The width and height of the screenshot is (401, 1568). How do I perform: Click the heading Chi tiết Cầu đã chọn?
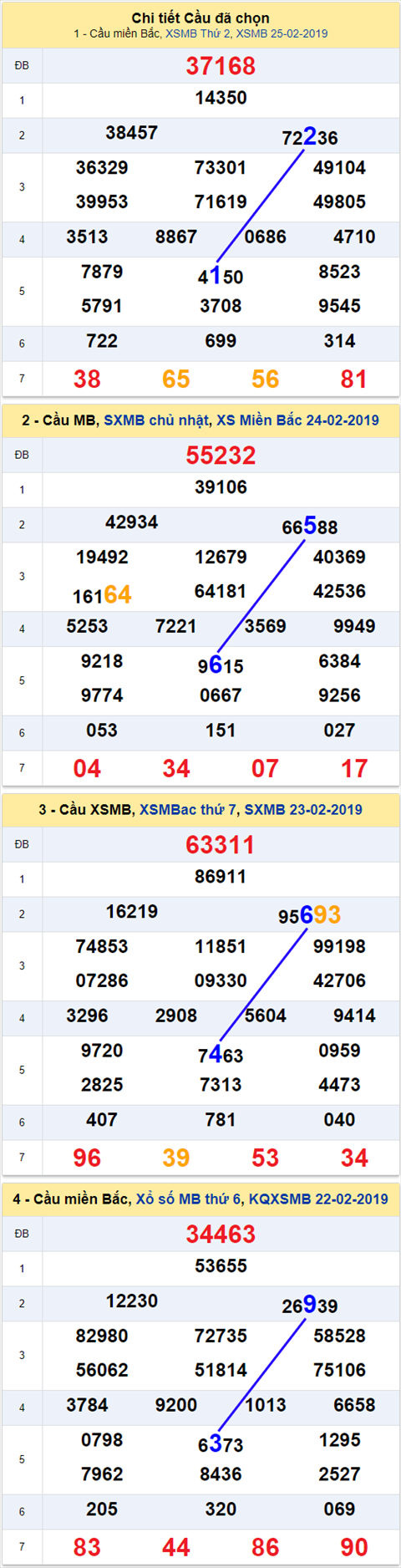point(200,18)
